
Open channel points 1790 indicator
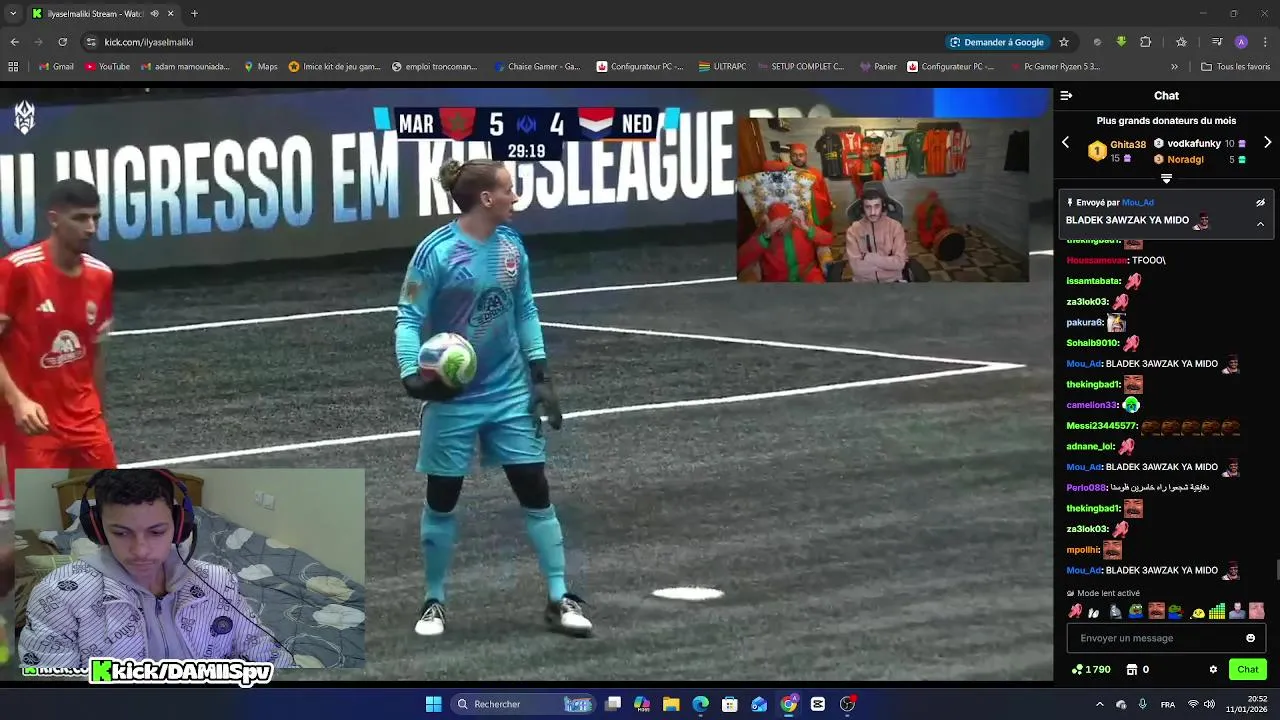tap(1091, 669)
